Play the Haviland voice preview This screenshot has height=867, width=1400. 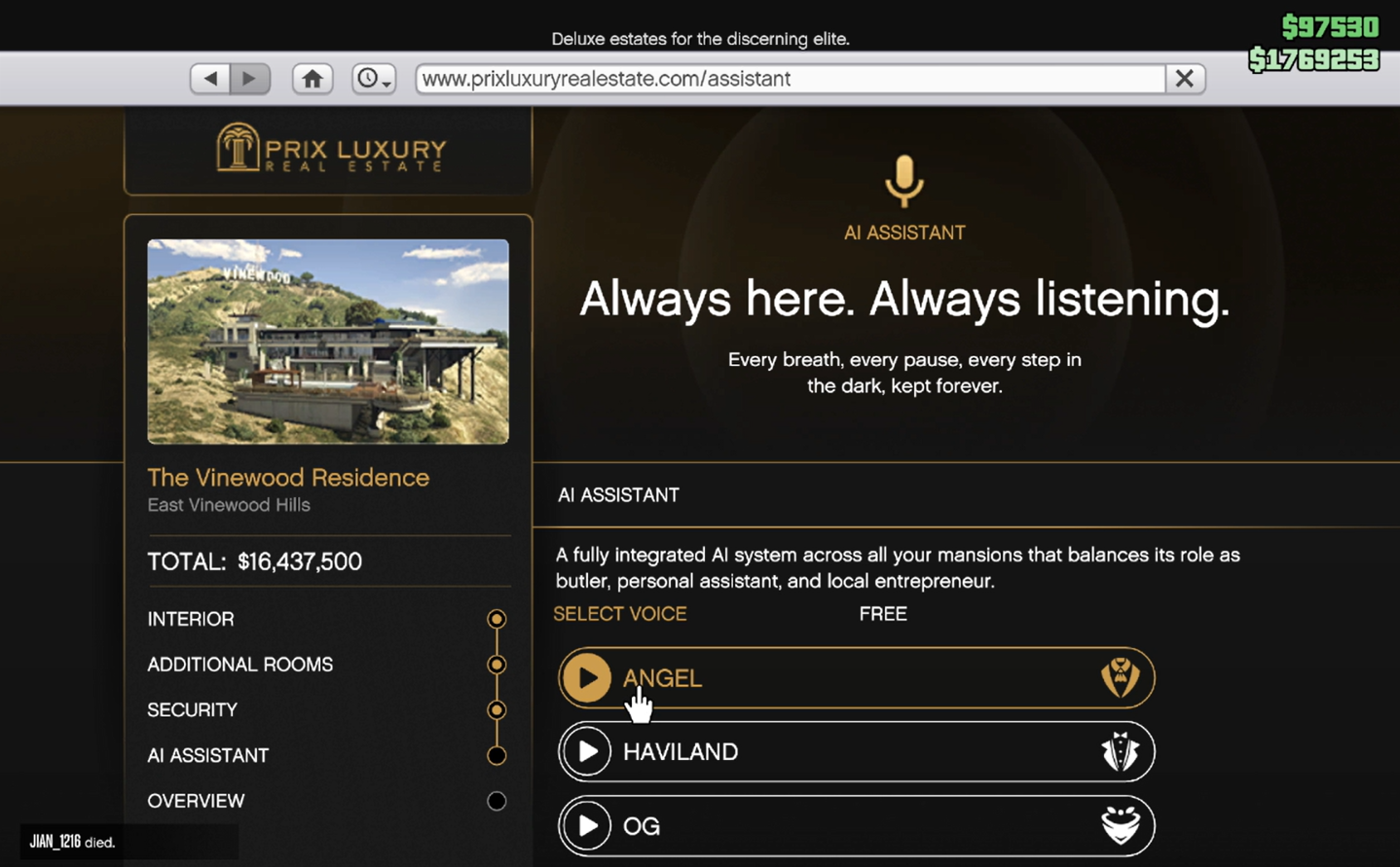click(587, 752)
